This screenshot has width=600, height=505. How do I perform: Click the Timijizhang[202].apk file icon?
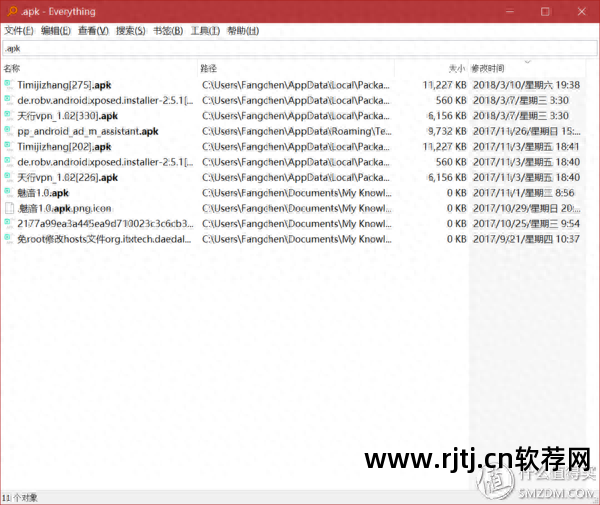(x=8, y=146)
